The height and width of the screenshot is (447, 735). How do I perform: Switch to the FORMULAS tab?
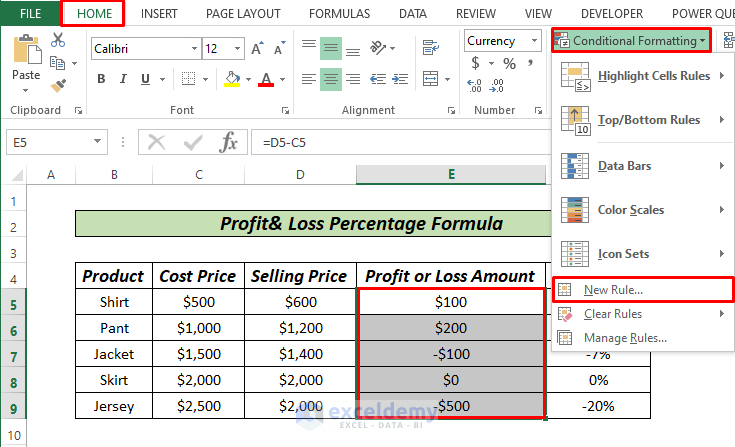339,14
